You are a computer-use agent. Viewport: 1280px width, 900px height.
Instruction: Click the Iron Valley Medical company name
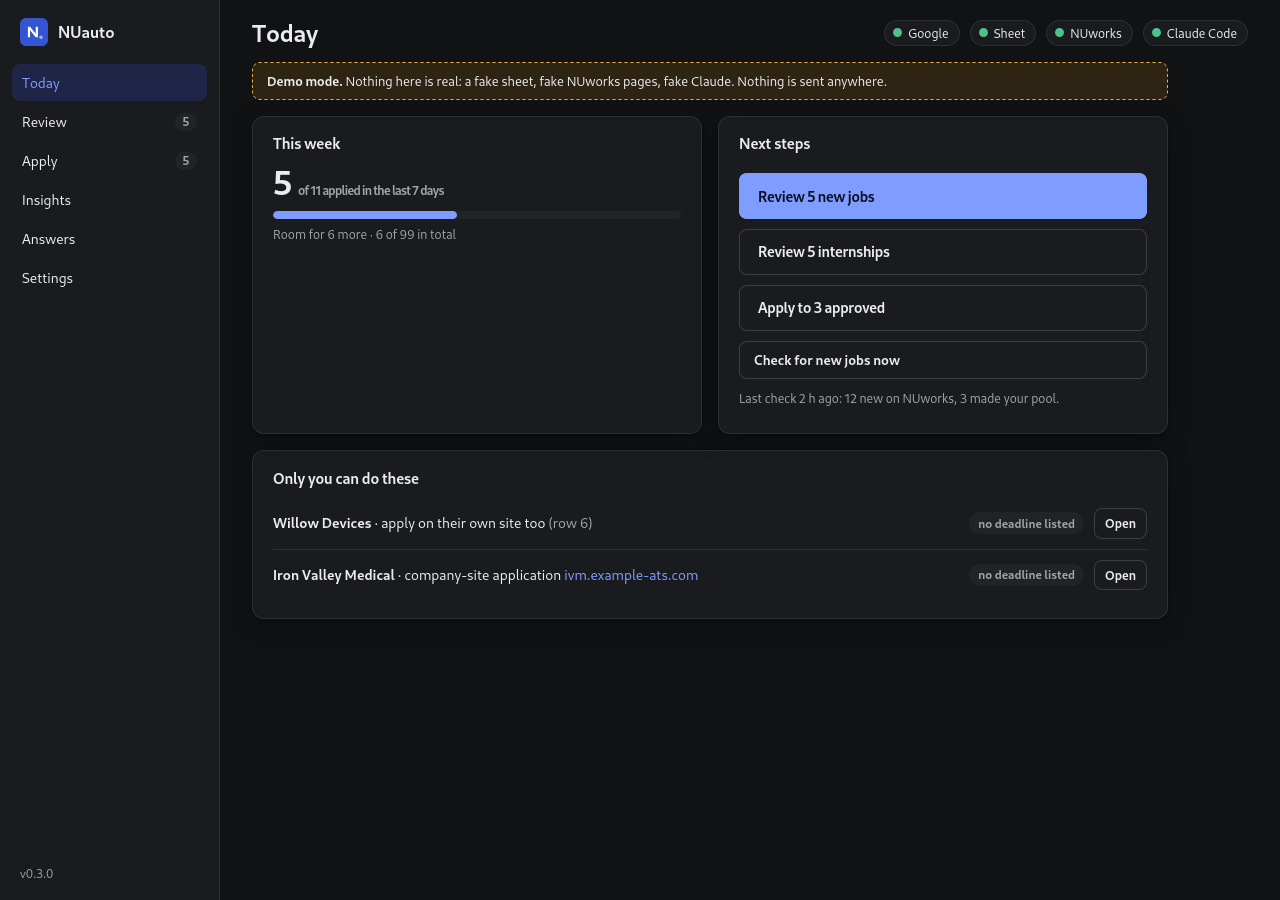click(334, 575)
